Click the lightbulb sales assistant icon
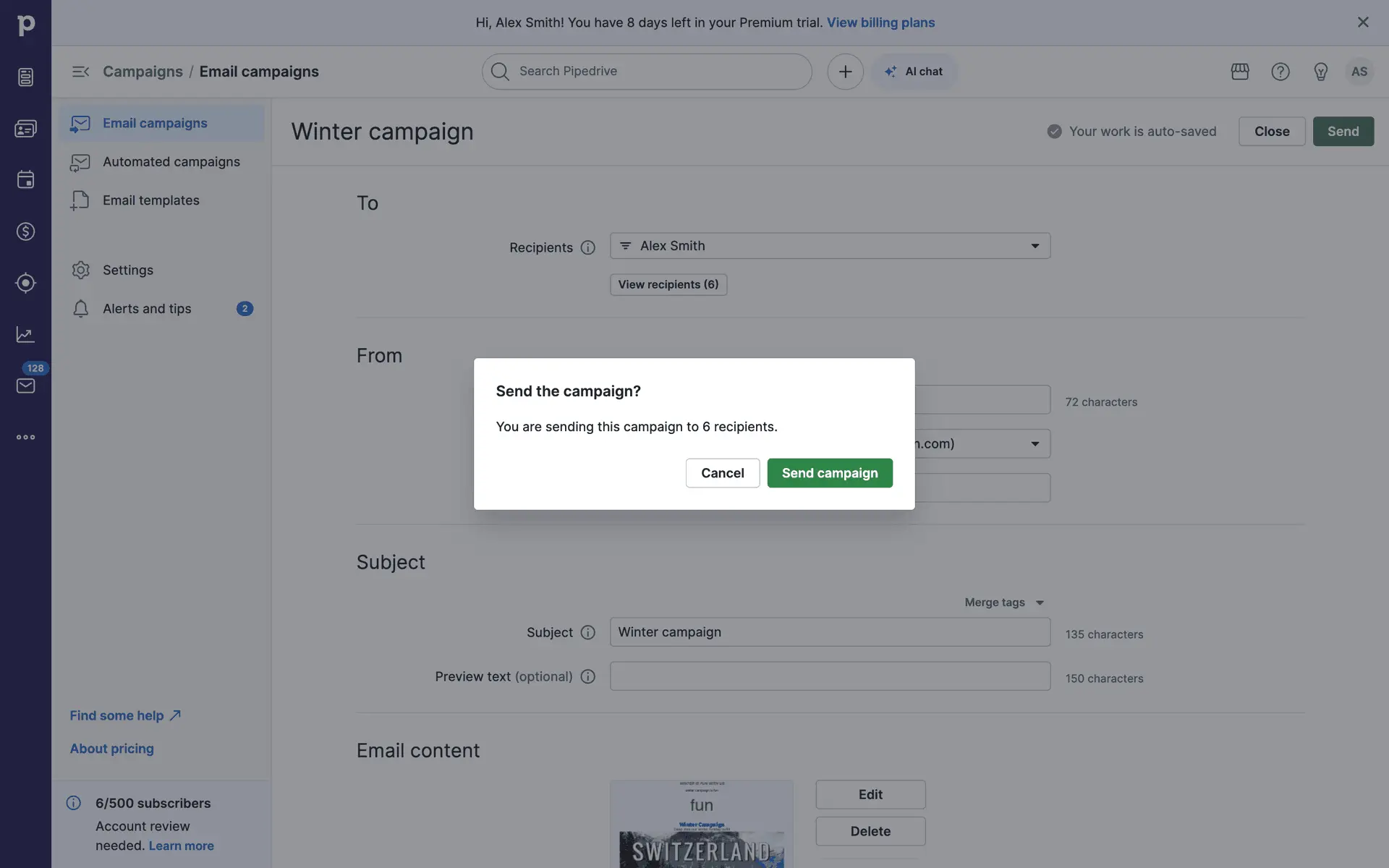 (x=1320, y=72)
